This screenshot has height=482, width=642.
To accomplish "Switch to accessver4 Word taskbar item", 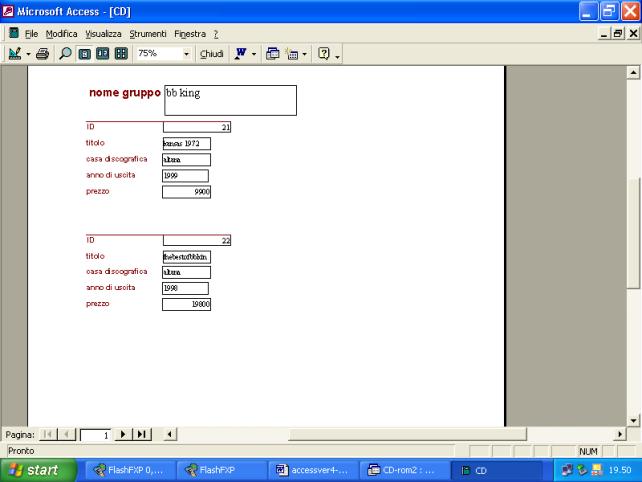I will point(313,470).
